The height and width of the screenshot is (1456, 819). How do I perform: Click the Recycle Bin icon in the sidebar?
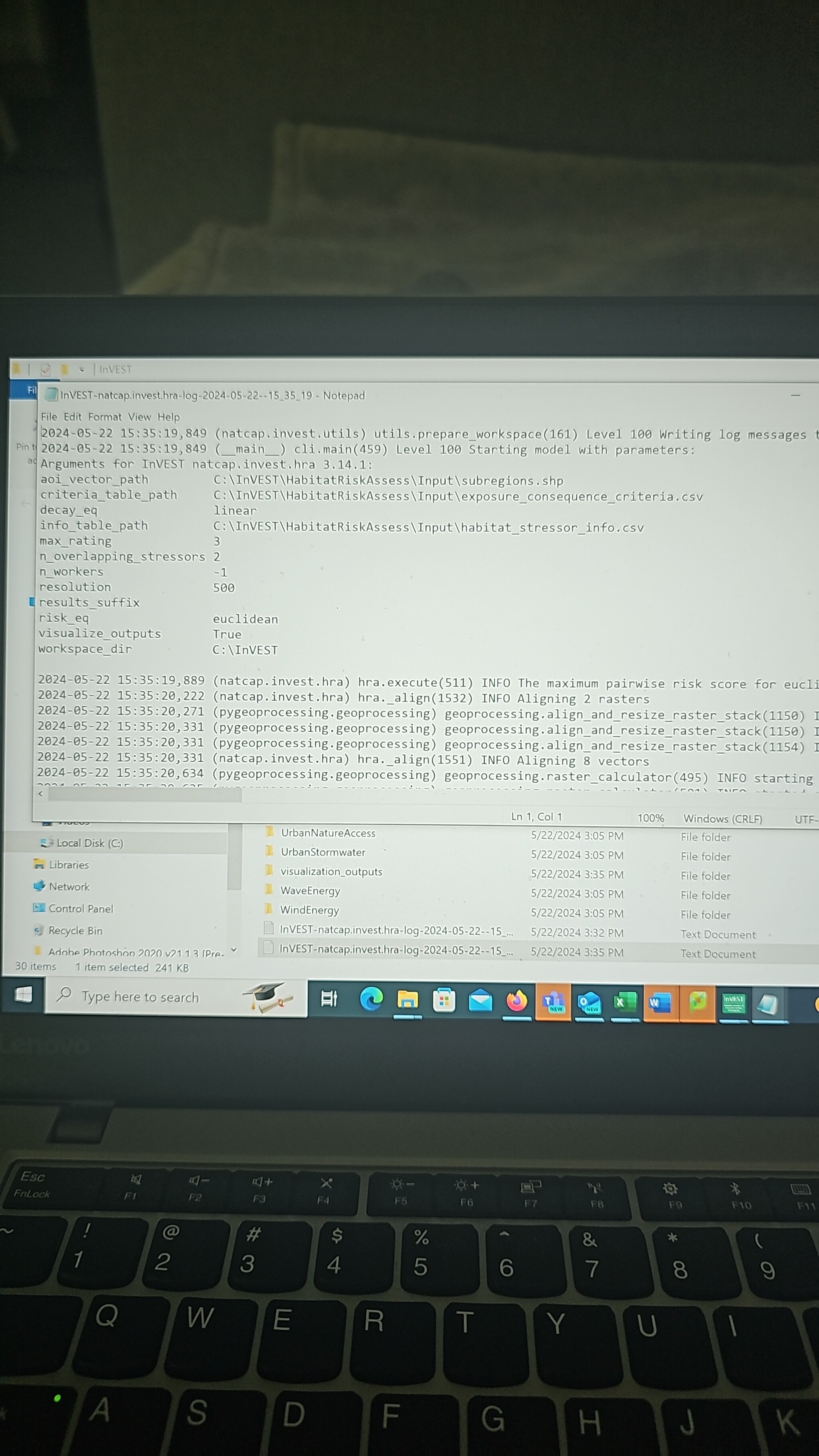(x=38, y=930)
